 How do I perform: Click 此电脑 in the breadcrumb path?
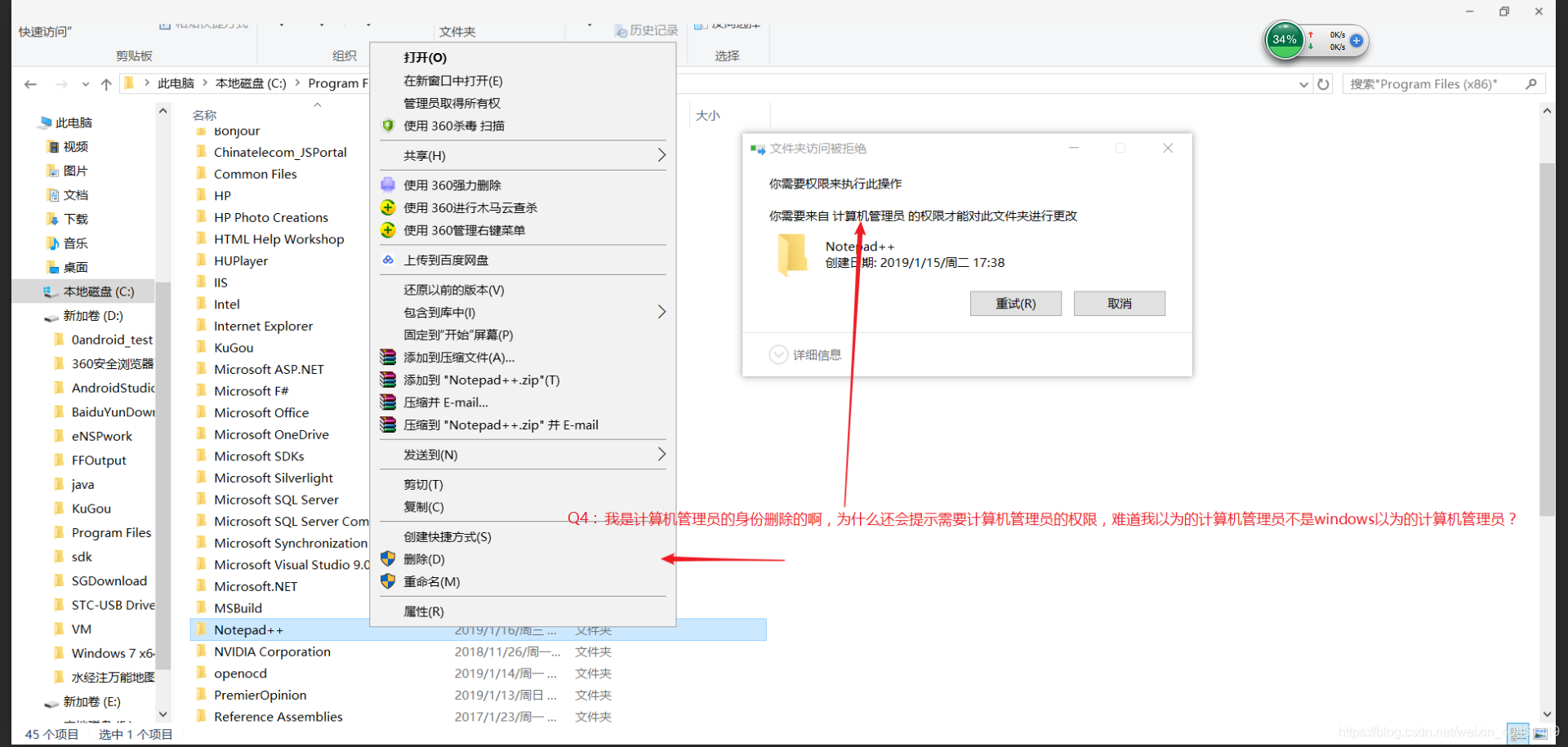[176, 83]
